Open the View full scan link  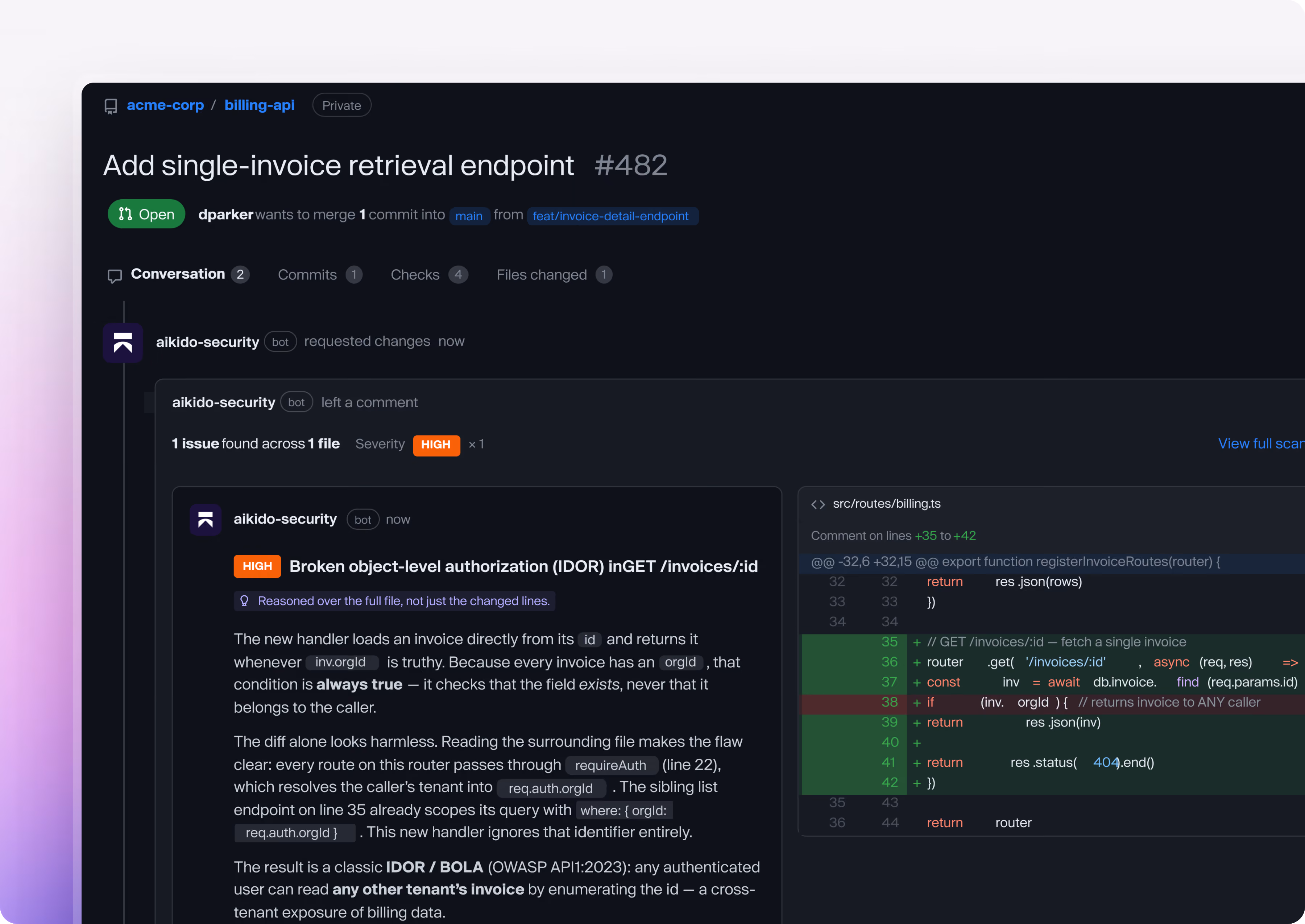click(1261, 444)
